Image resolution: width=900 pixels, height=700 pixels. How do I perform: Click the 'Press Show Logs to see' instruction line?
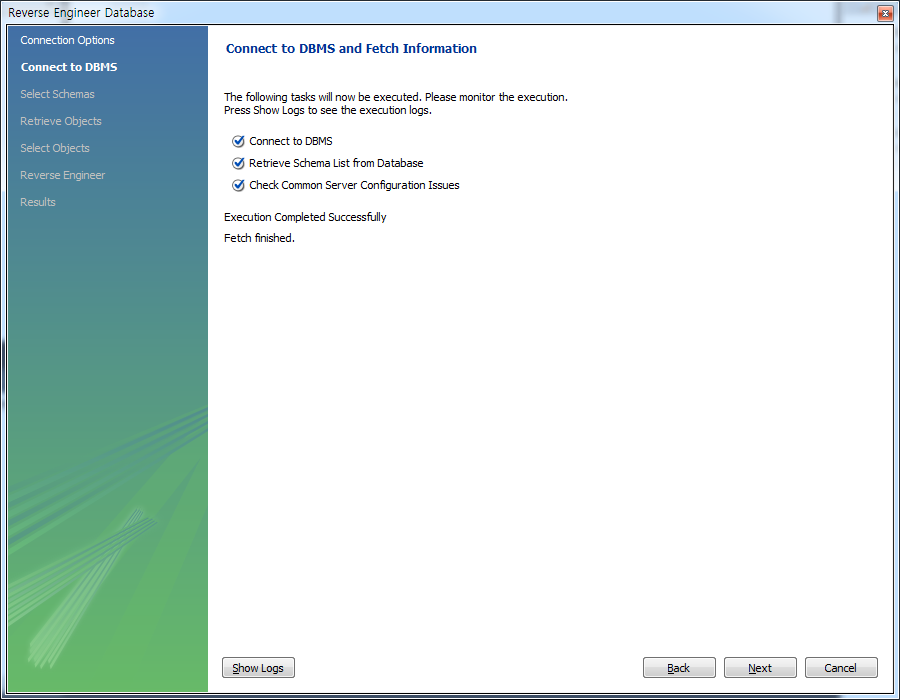coord(328,110)
